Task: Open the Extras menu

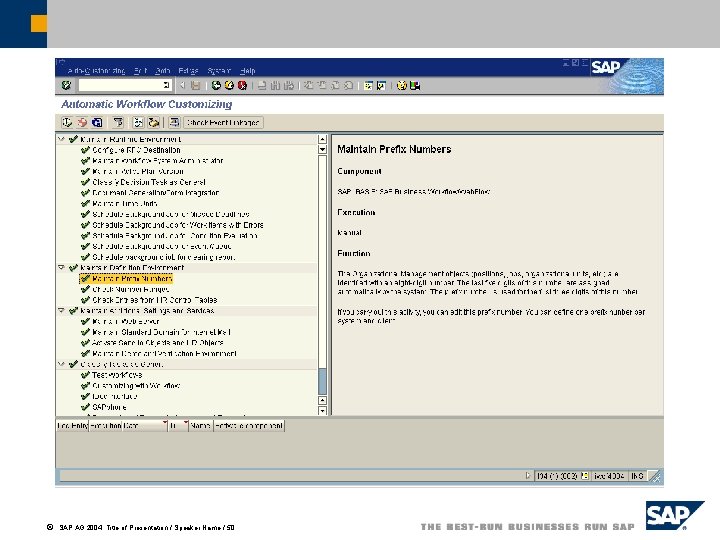Action: (188, 71)
